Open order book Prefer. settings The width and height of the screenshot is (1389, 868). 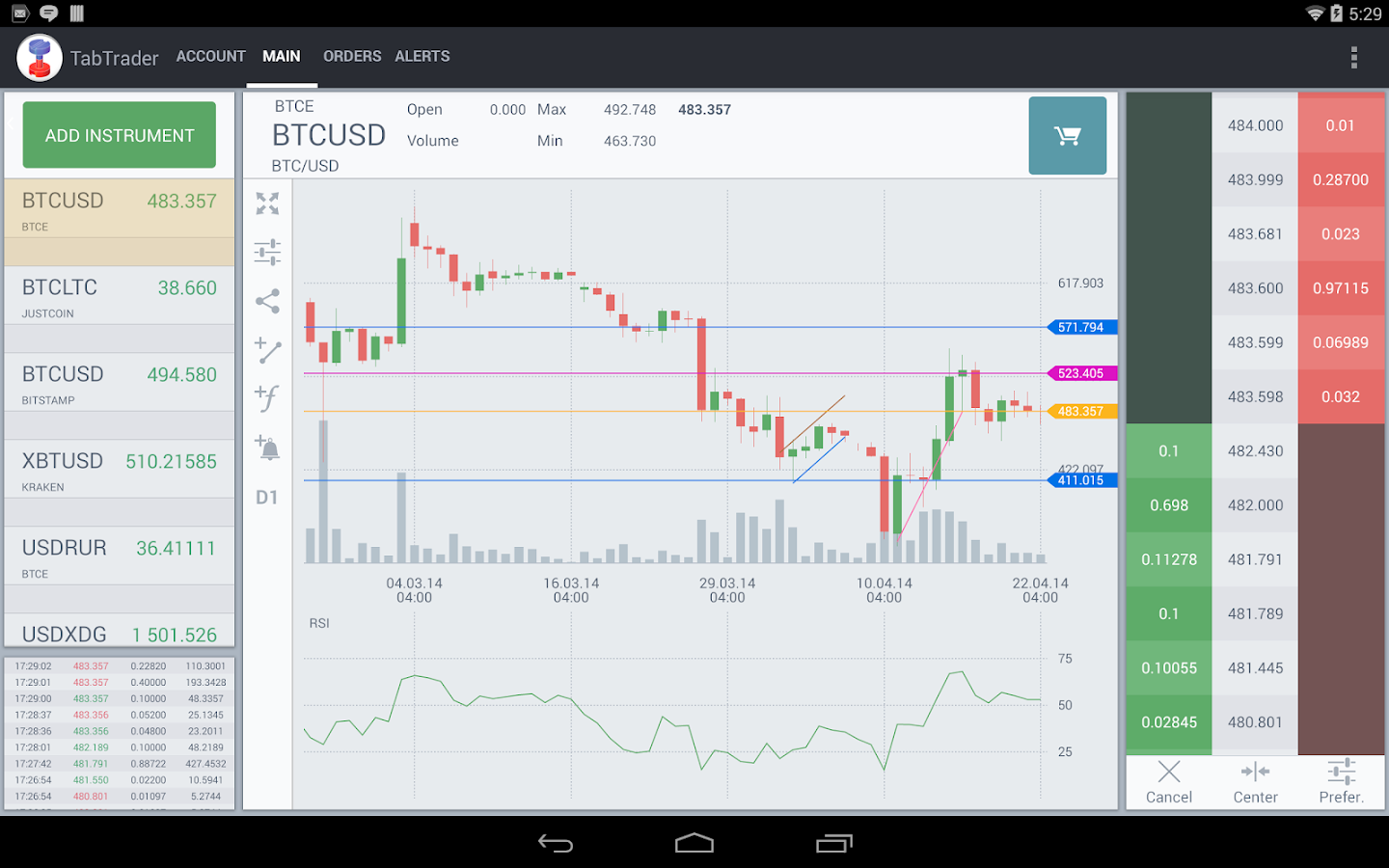point(1341,782)
